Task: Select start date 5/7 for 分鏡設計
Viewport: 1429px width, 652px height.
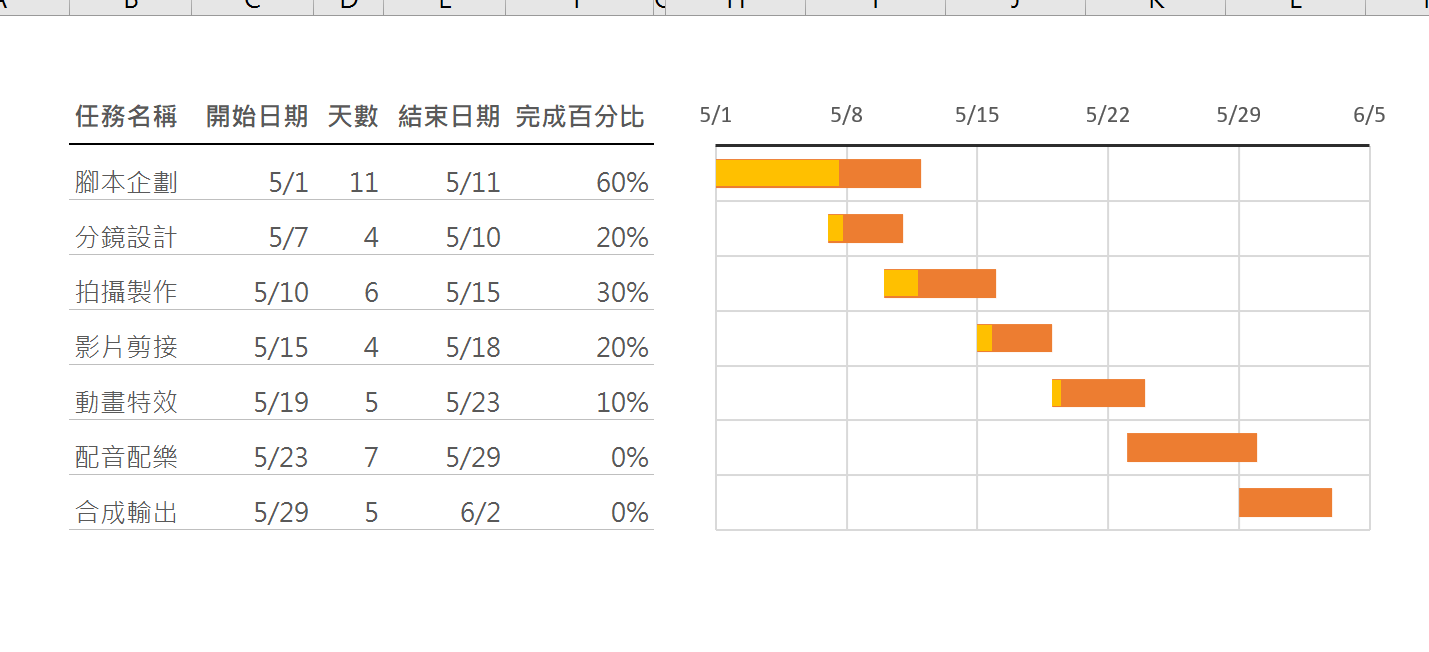Action: click(289, 237)
